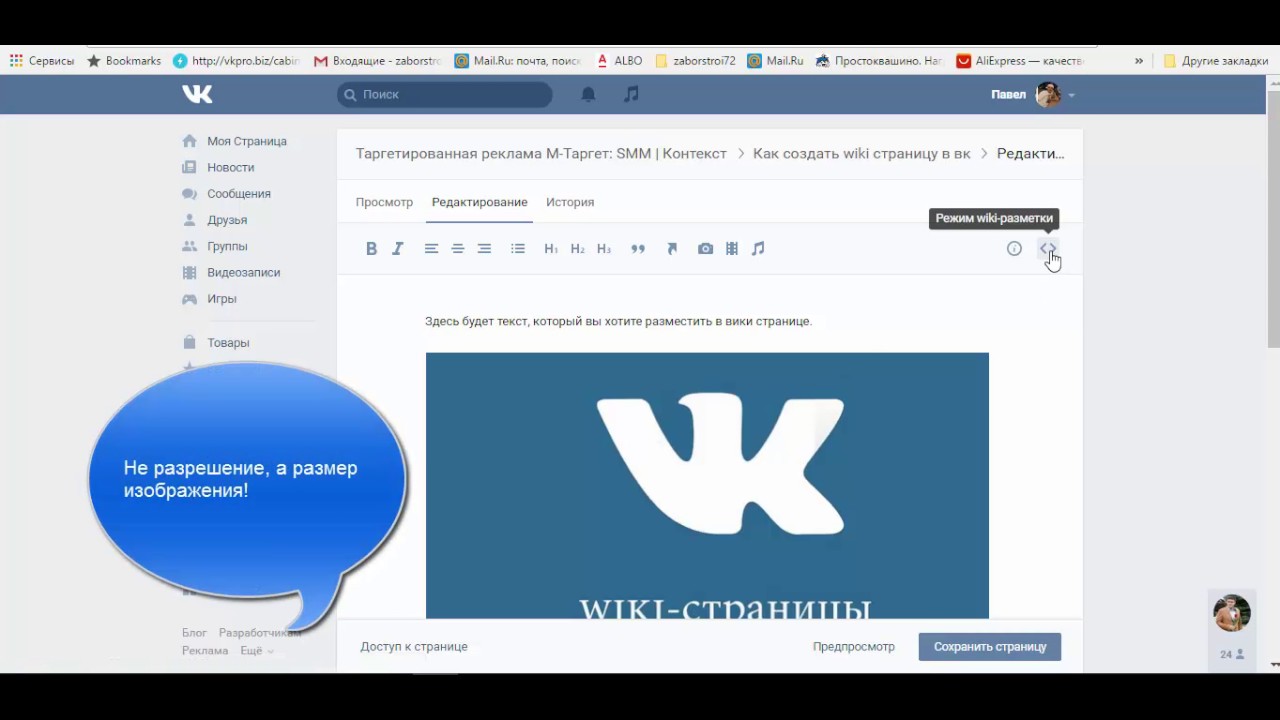Image resolution: width=1280 pixels, height=720 pixels.
Task: Toggle italic text formatting
Action: 397,249
